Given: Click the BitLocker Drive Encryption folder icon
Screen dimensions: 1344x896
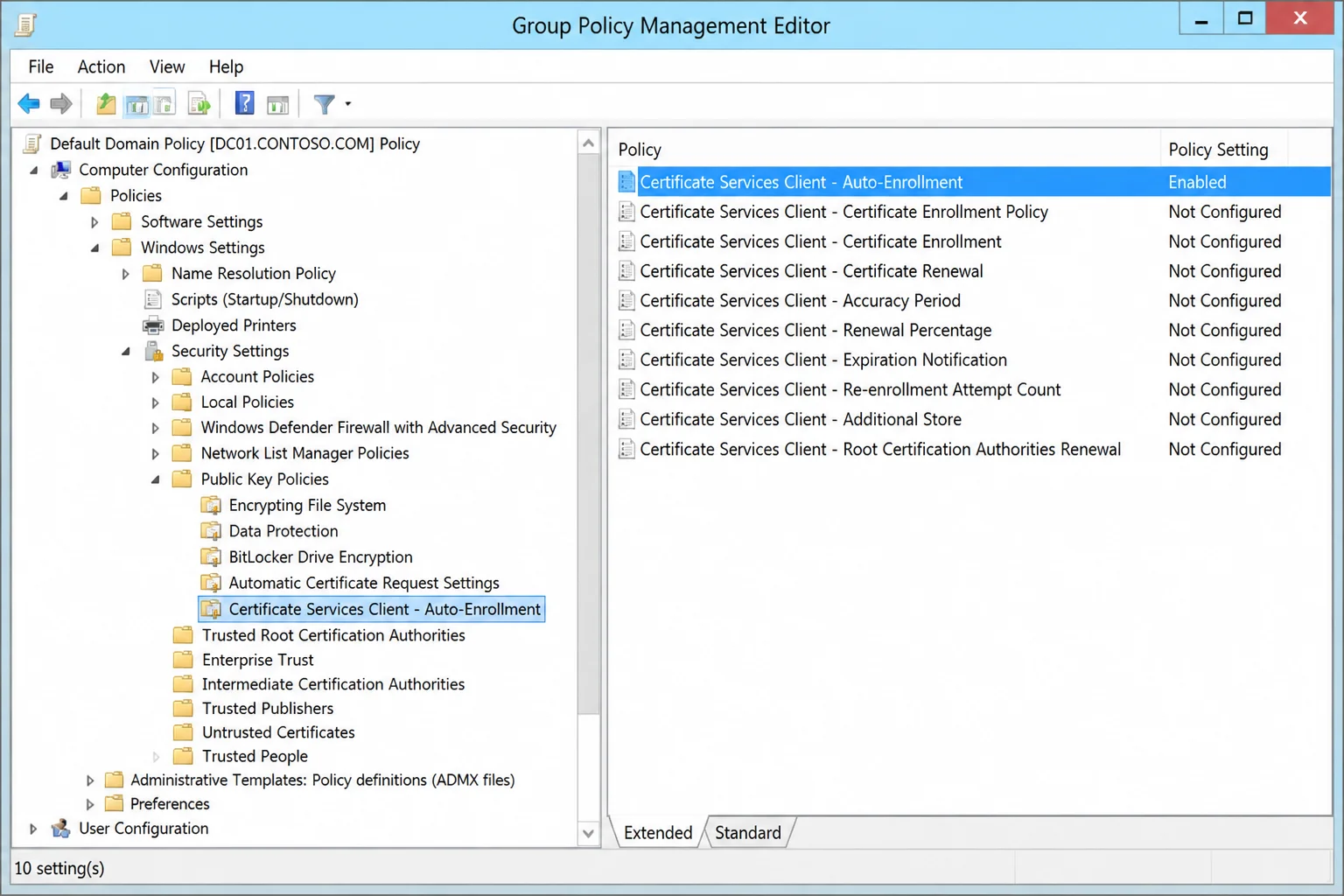Looking at the screenshot, I should [x=211, y=557].
